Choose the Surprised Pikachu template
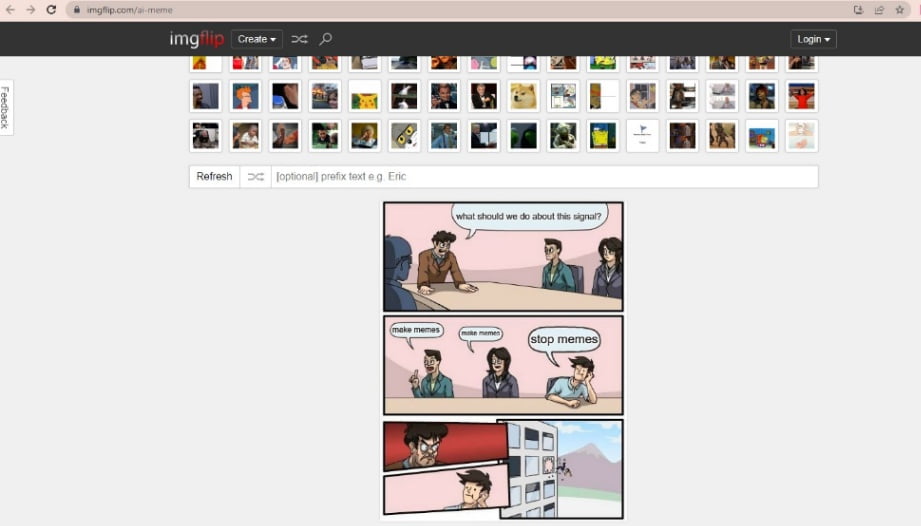 coord(365,96)
